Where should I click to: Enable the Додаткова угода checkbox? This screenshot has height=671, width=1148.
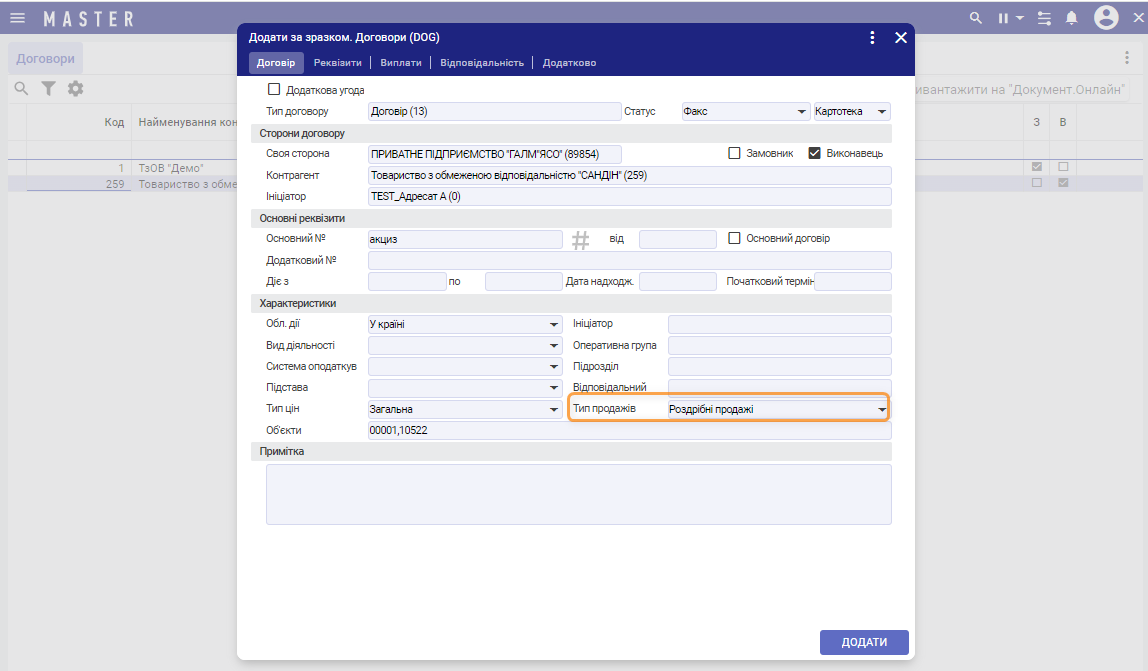(x=274, y=90)
